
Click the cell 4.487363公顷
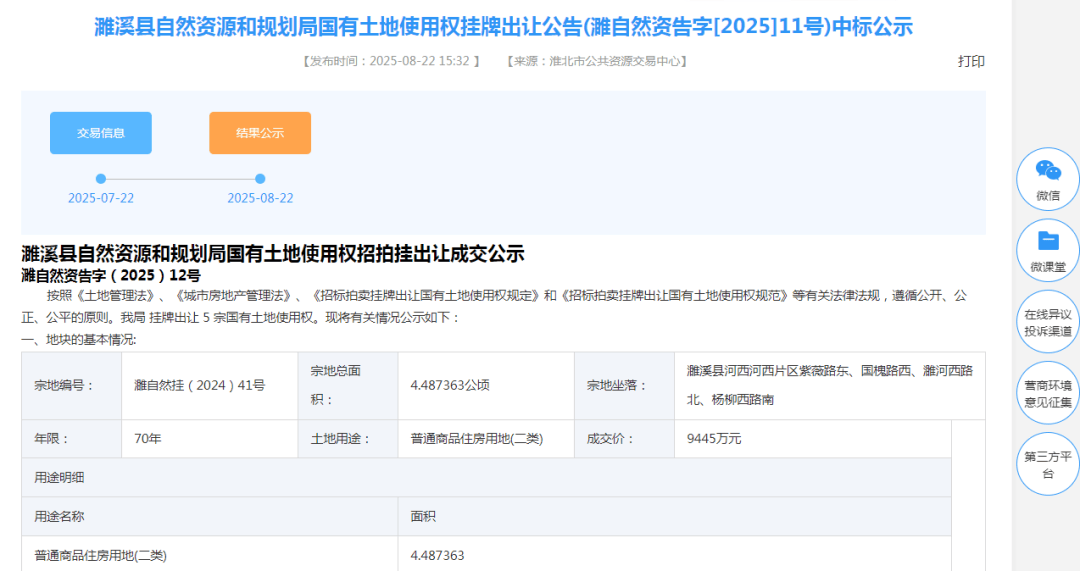point(486,386)
